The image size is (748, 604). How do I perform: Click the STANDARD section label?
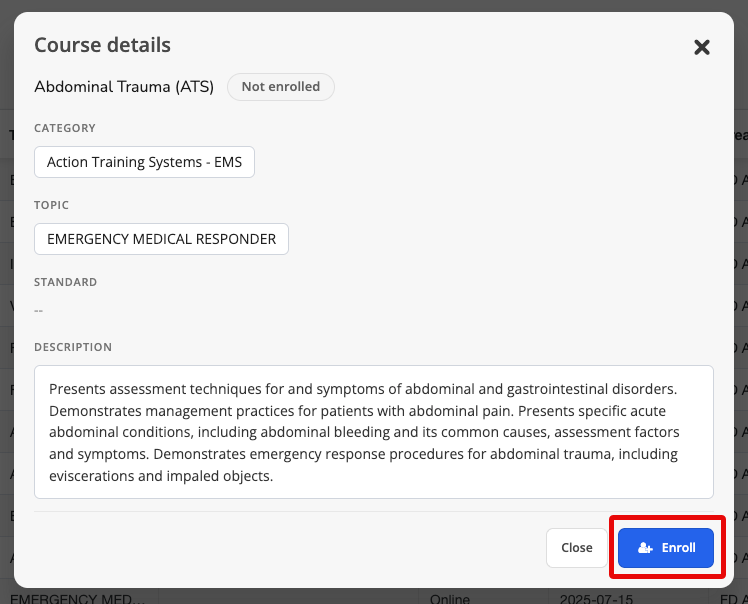click(65, 282)
